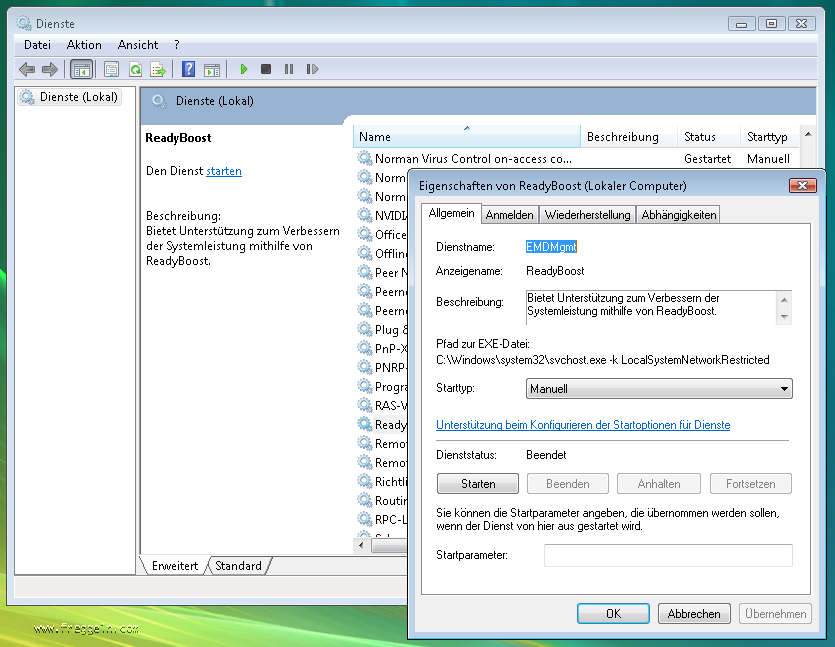Click the Forward arrow in toolbar
This screenshot has width=835, height=647.
(x=50, y=69)
